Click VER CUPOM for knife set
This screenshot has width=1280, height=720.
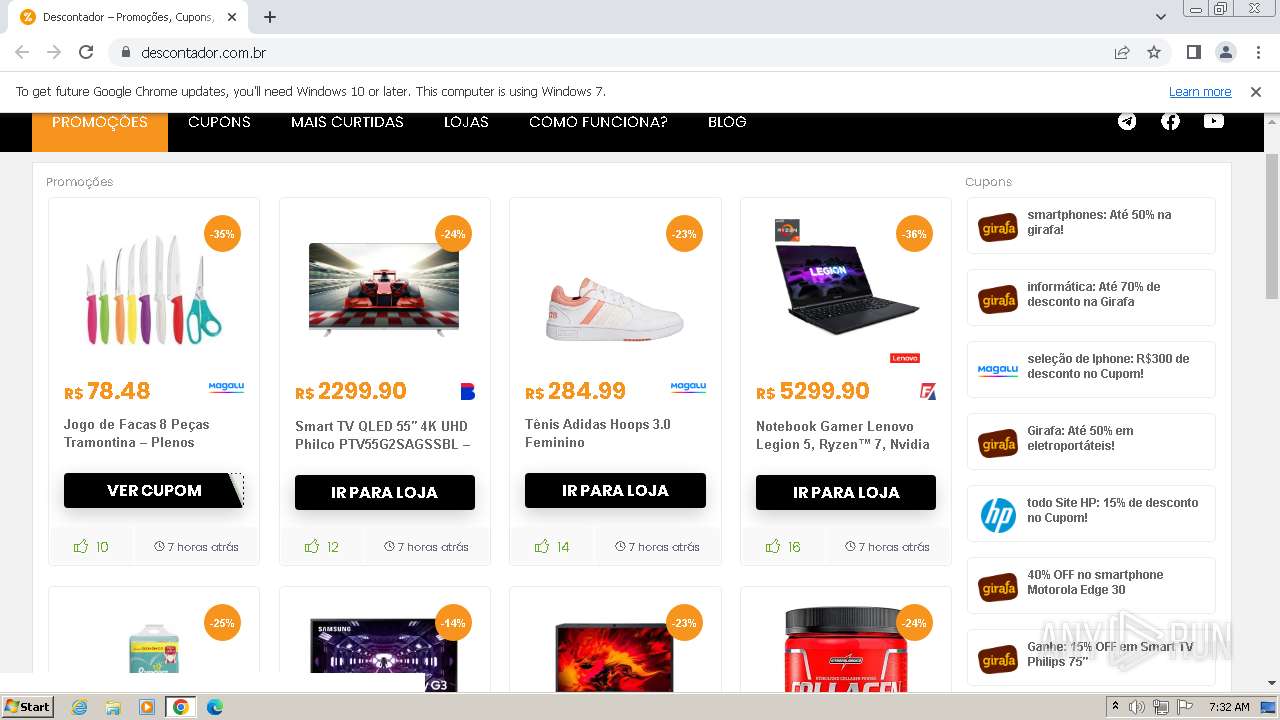tap(154, 491)
